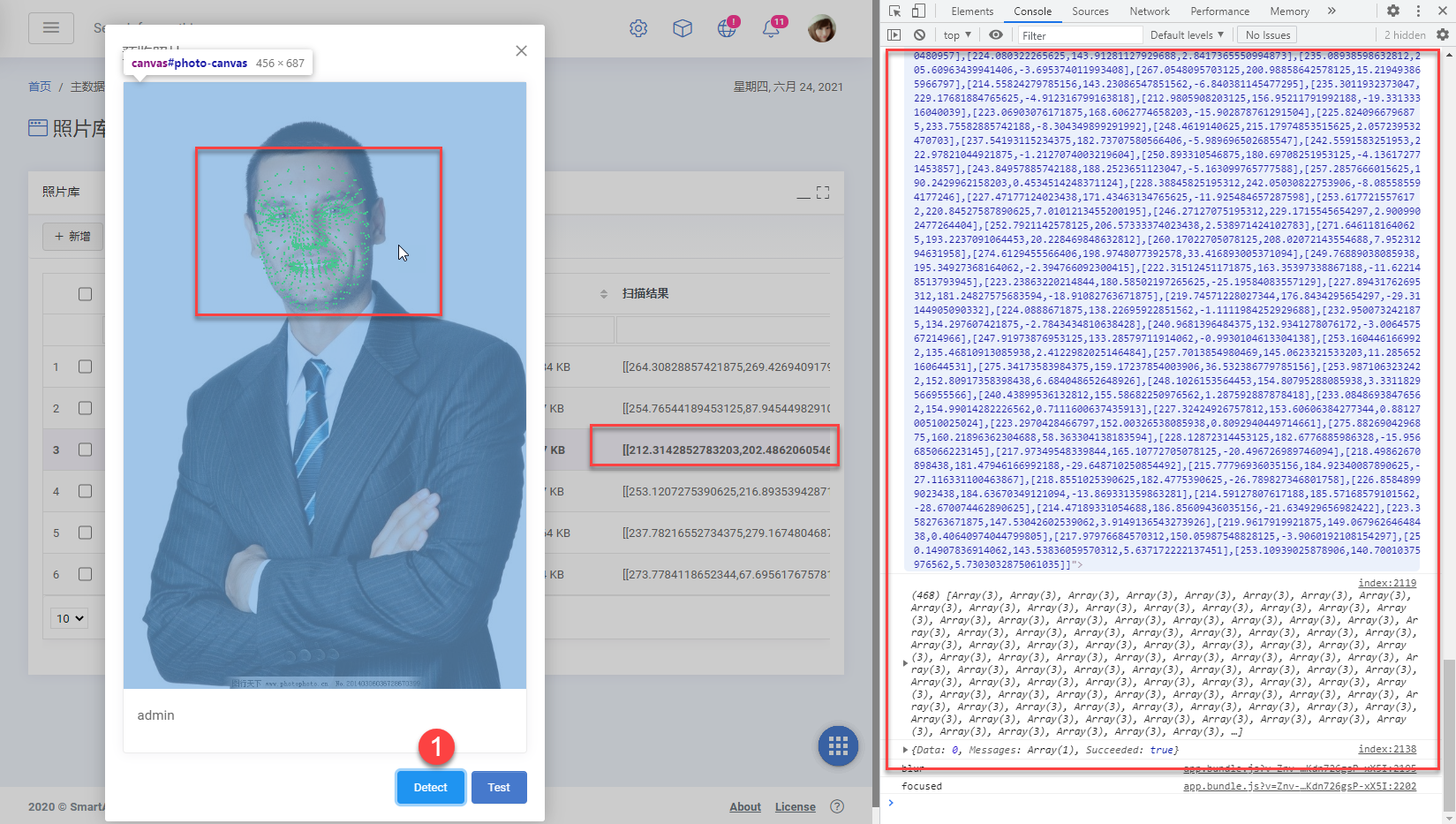This screenshot has height=824, width=1456.
Task: Click the sort arrows beside 扫描结果 column
Action: tap(604, 294)
